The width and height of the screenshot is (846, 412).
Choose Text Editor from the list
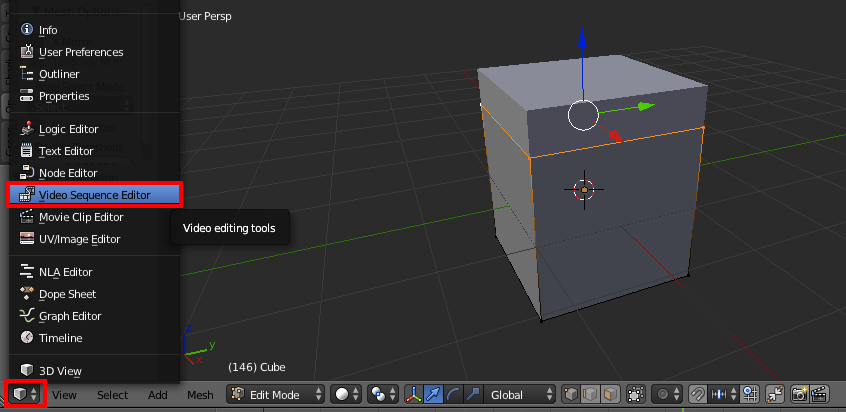tap(94, 152)
